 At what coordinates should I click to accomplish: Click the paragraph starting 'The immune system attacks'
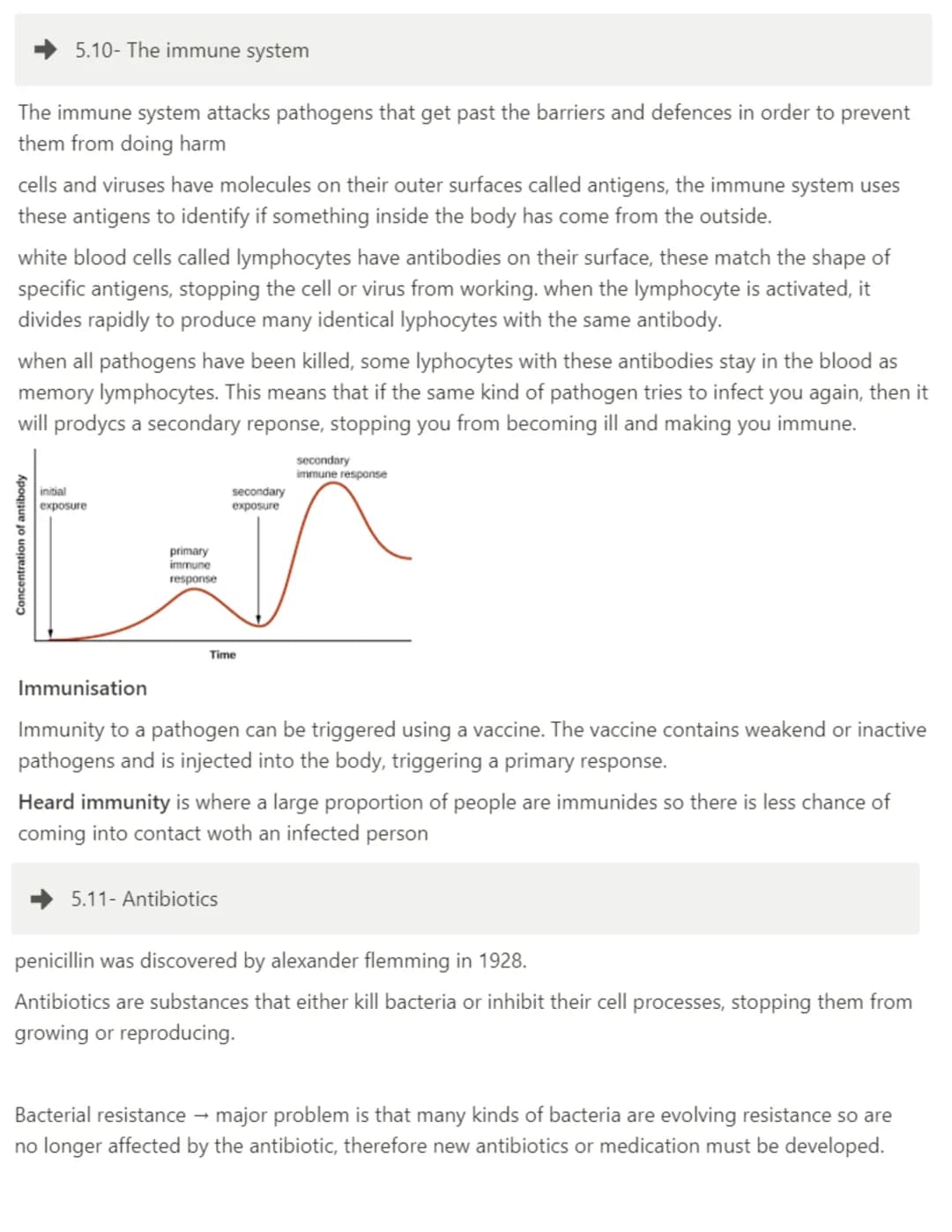464,128
